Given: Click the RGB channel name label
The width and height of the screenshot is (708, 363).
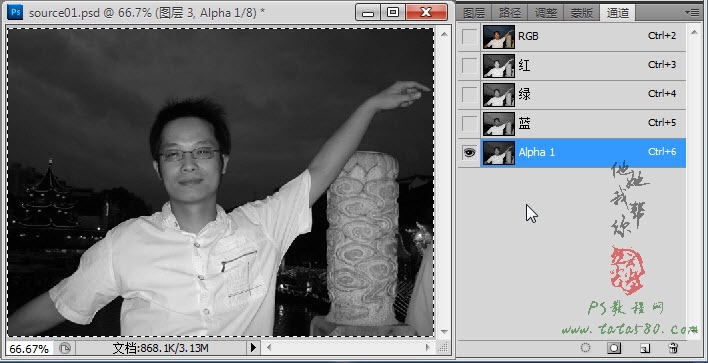Looking at the screenshot, I should pyautogui.click(x=528, y=36).
